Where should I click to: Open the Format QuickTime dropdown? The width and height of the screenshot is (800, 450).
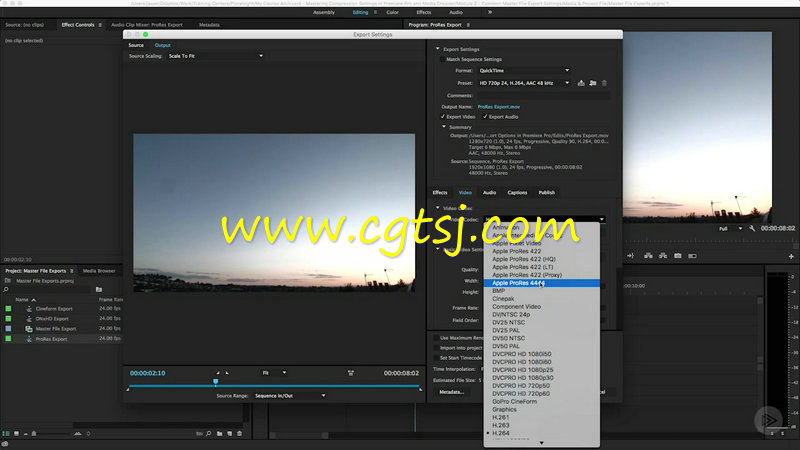coord(524,71)
